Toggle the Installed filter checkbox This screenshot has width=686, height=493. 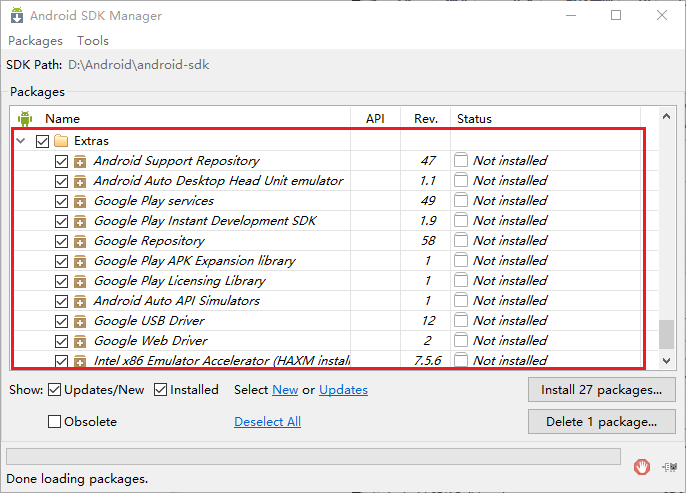pos(161,390)
